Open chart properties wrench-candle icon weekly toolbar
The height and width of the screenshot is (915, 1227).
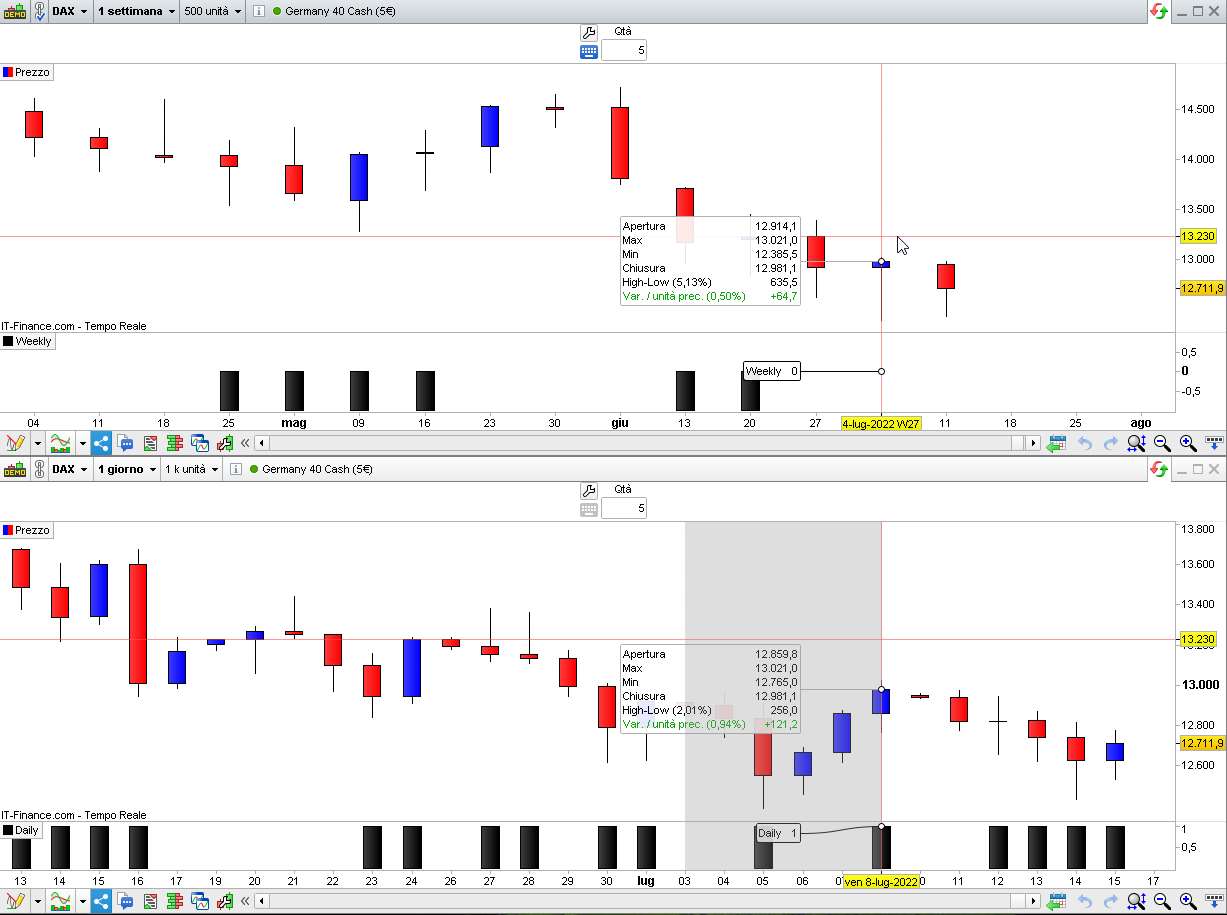[x=224, y=443]
